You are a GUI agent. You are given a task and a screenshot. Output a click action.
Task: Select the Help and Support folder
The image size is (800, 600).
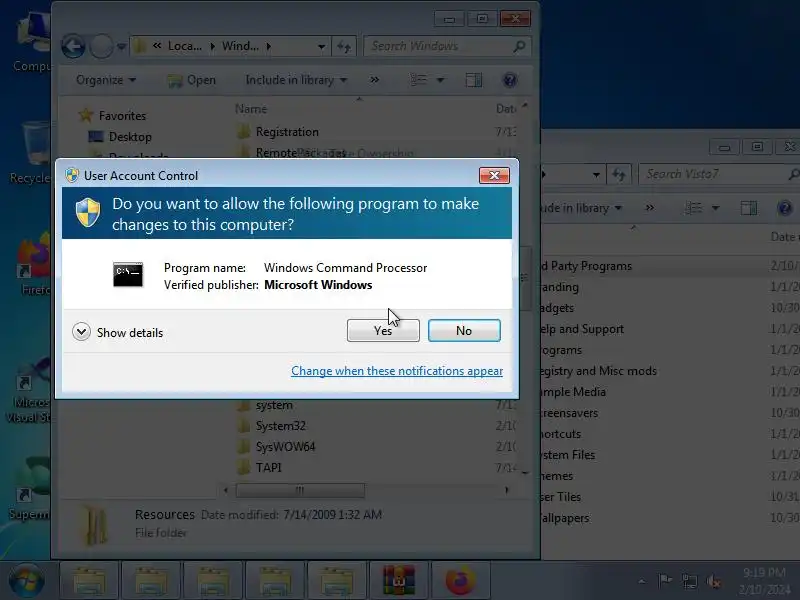[582, 329]
